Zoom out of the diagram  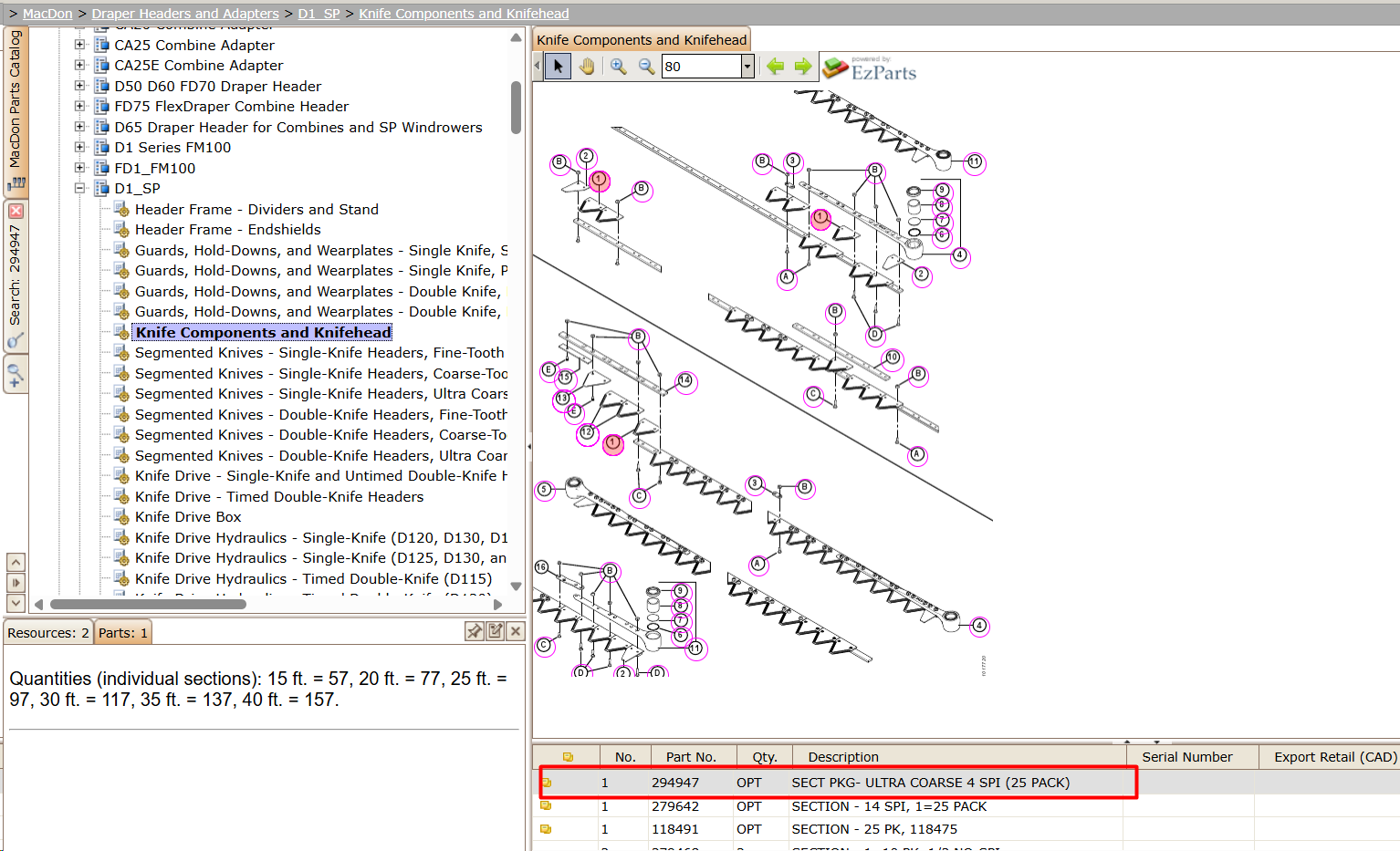coord(646,67)
